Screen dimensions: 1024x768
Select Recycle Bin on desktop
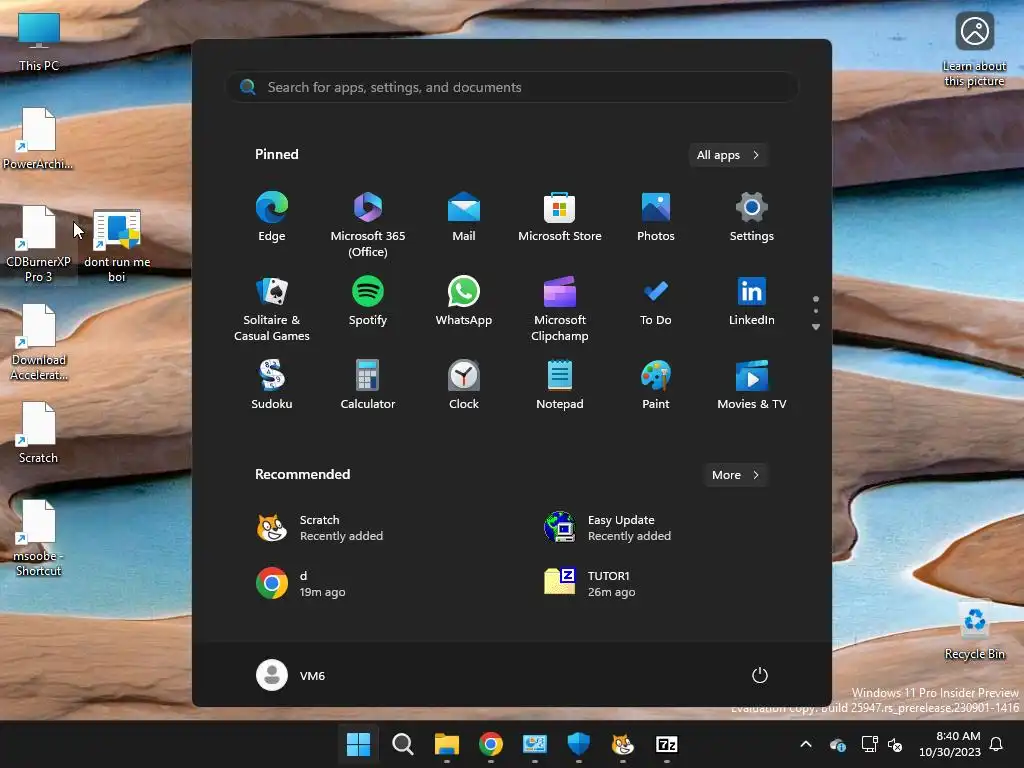(974, 632)
